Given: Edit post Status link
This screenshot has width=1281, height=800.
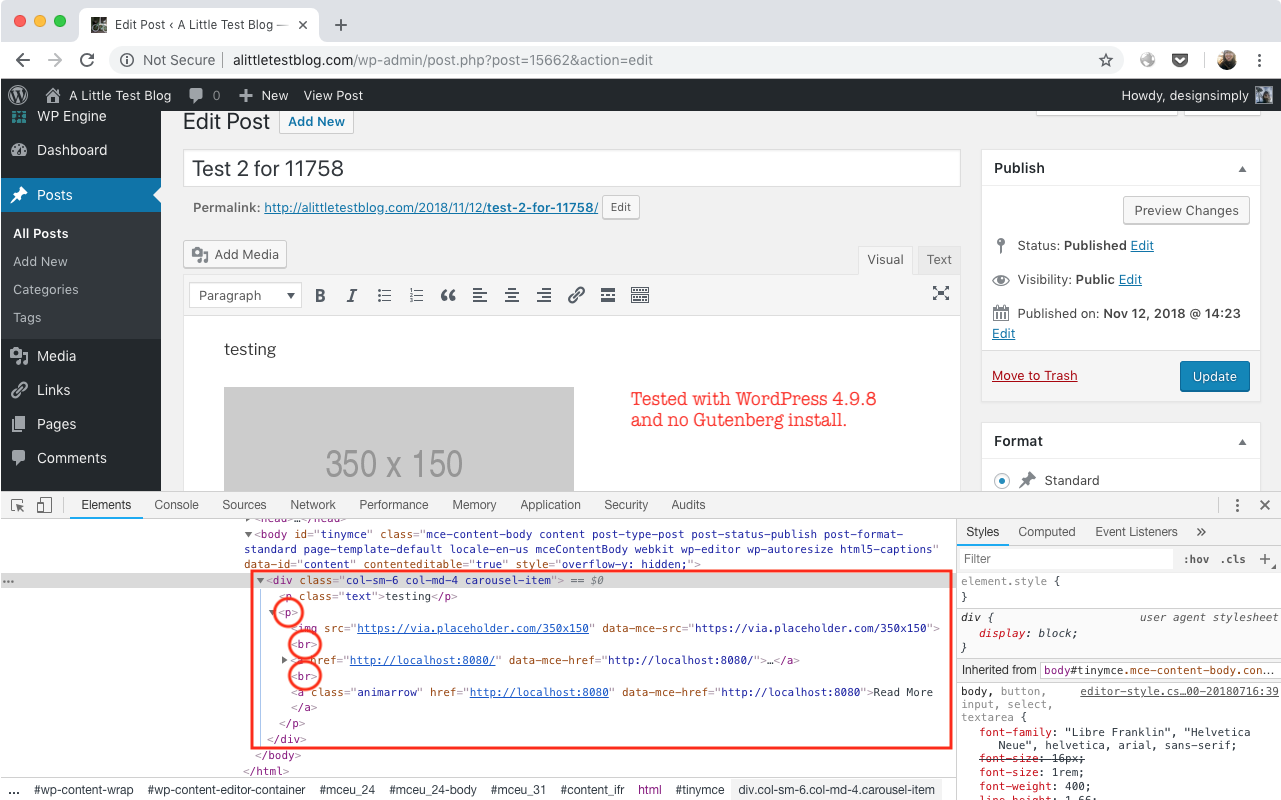Looking at the screenshot, I should point(1142,245).
